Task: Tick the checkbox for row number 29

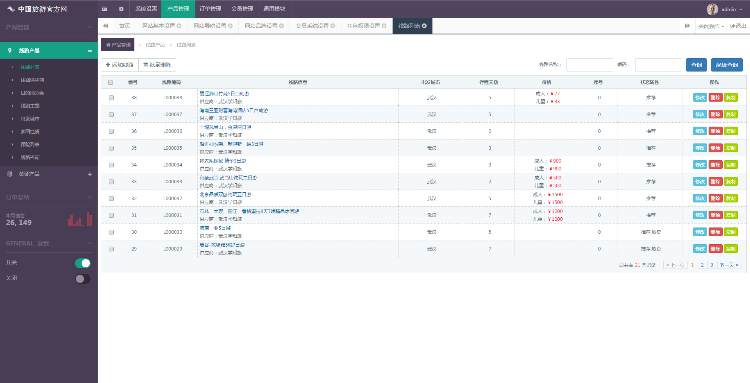Action: pos(111,249)
